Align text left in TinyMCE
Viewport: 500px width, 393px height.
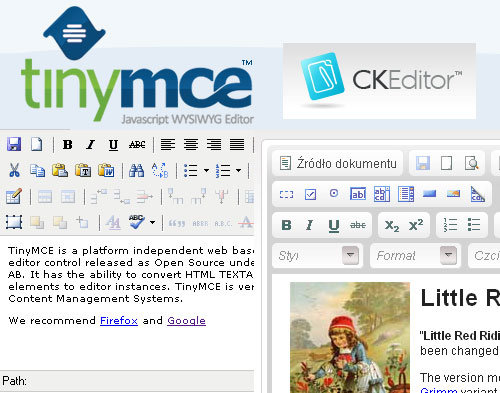coord(168,145)
